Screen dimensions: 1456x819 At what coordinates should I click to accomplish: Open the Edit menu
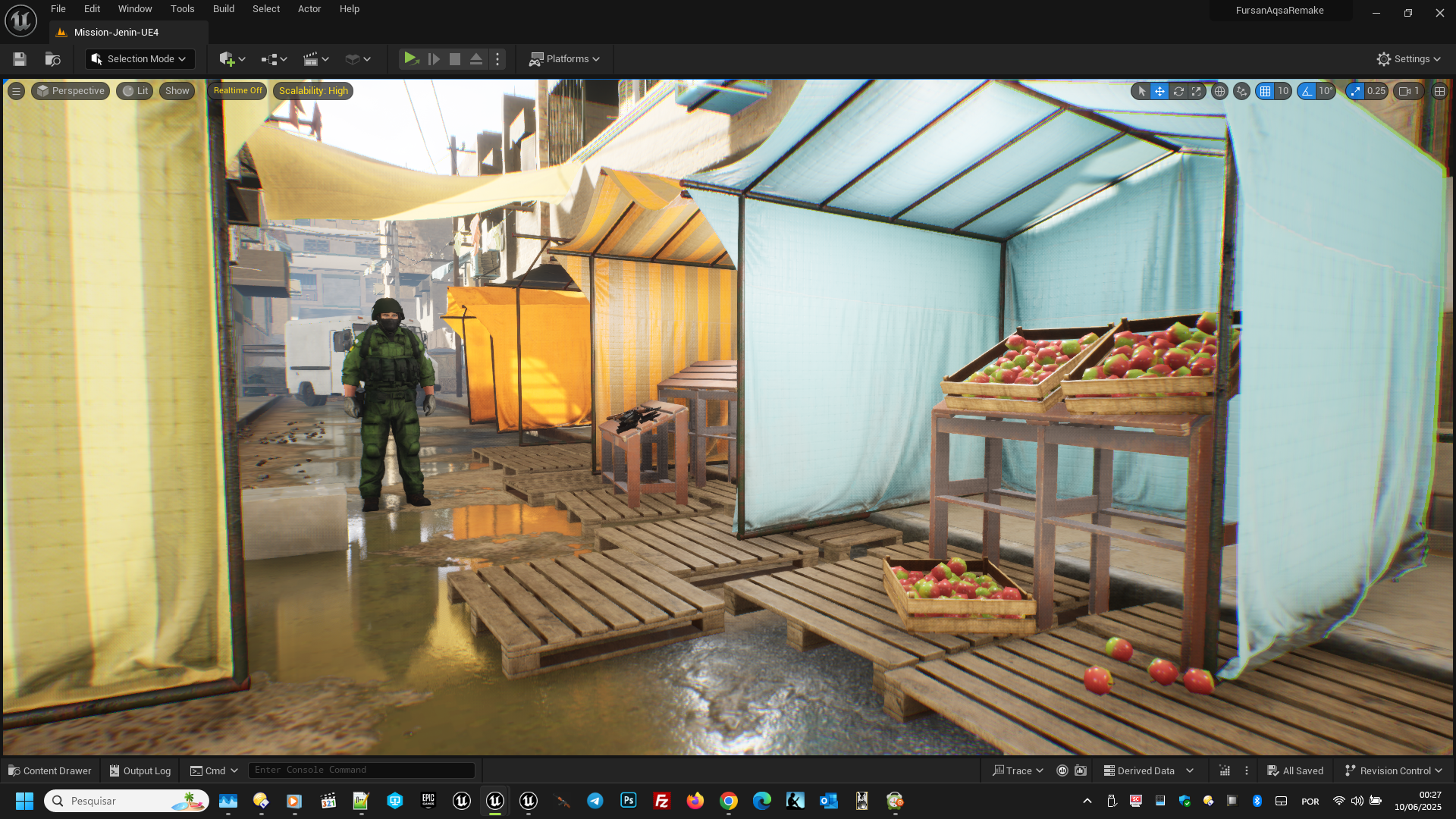[92, 9]
